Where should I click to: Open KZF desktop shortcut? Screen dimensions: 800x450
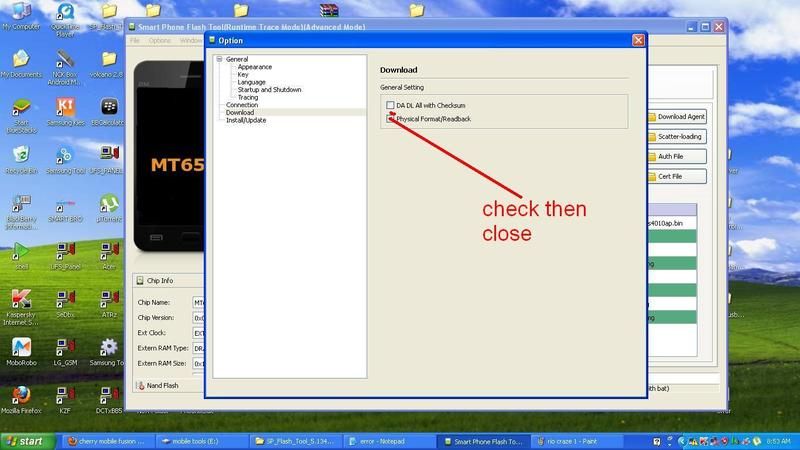pos(65,399)
